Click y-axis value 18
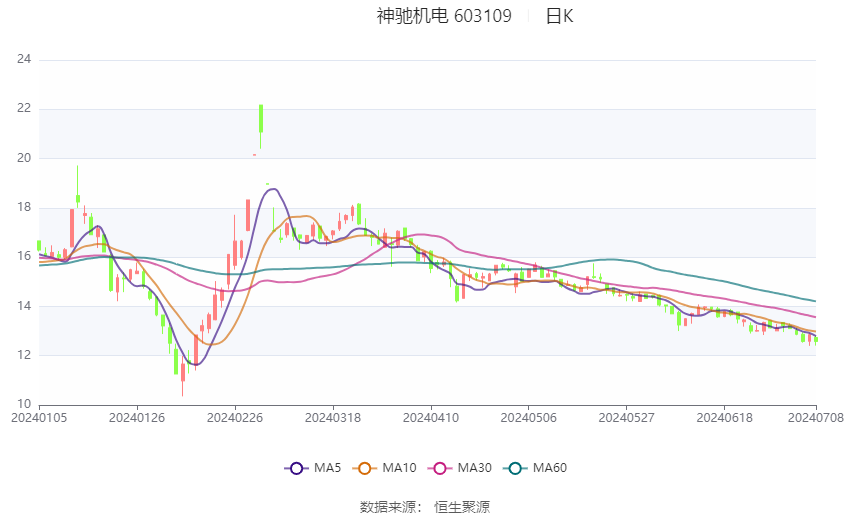This screenshot has width=850, height=517. point(24,207)
